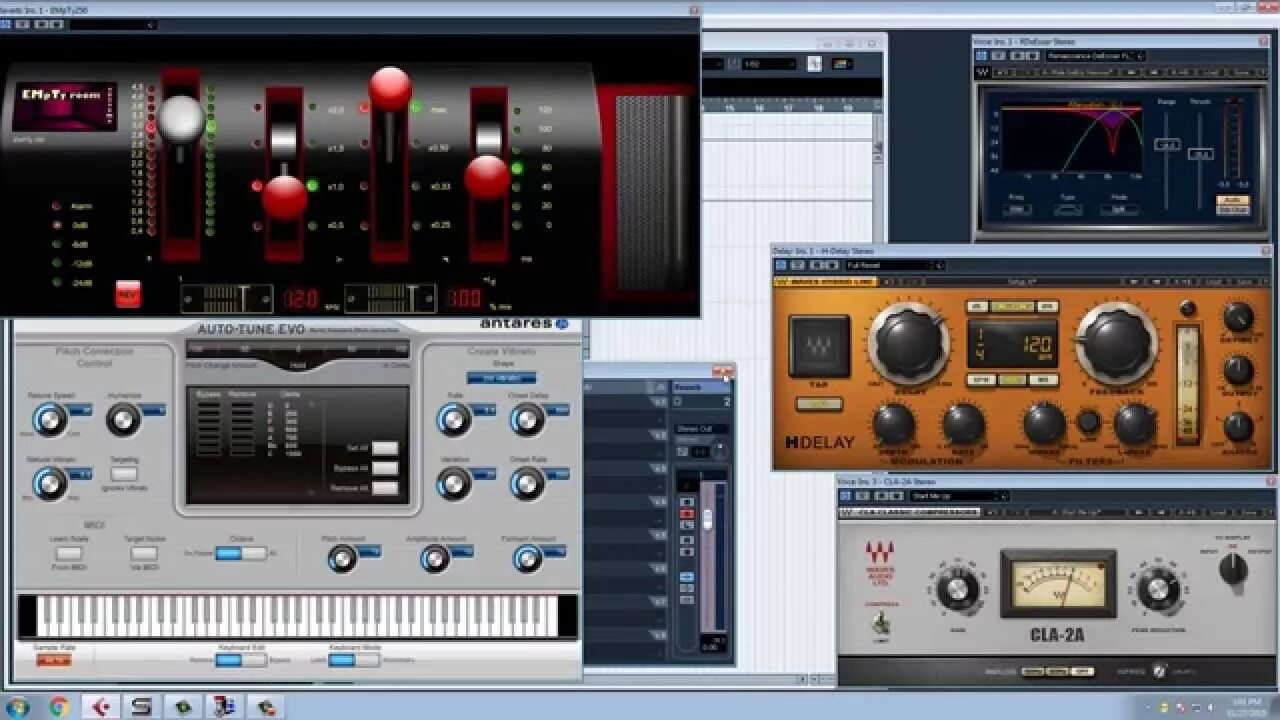1280x720 pixels.
Task: Click the Retune Speed knob in Auto-Tune
Action: pyautogui.click(x=49, y=419)
